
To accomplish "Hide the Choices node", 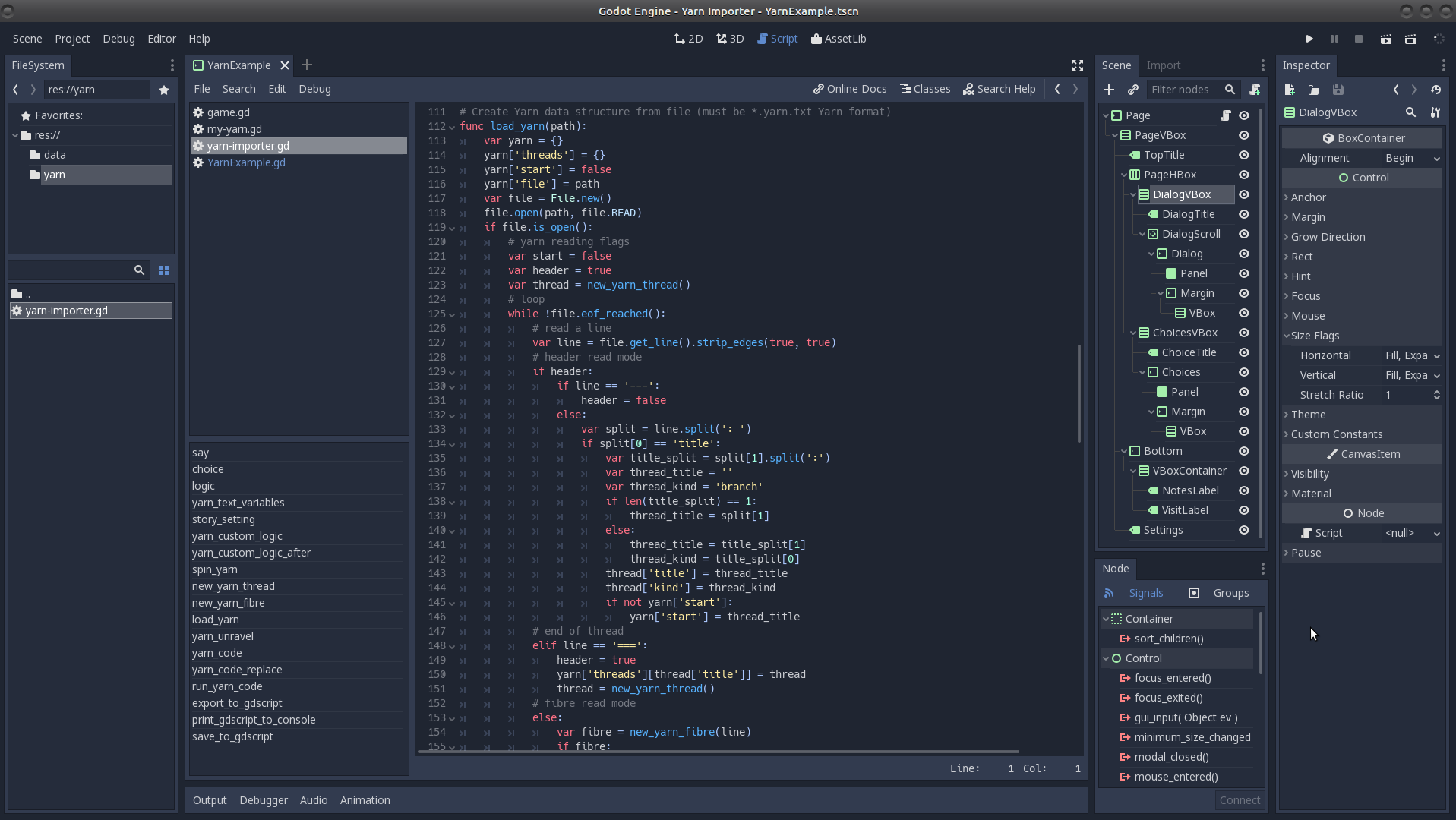I will (1244, 372).
